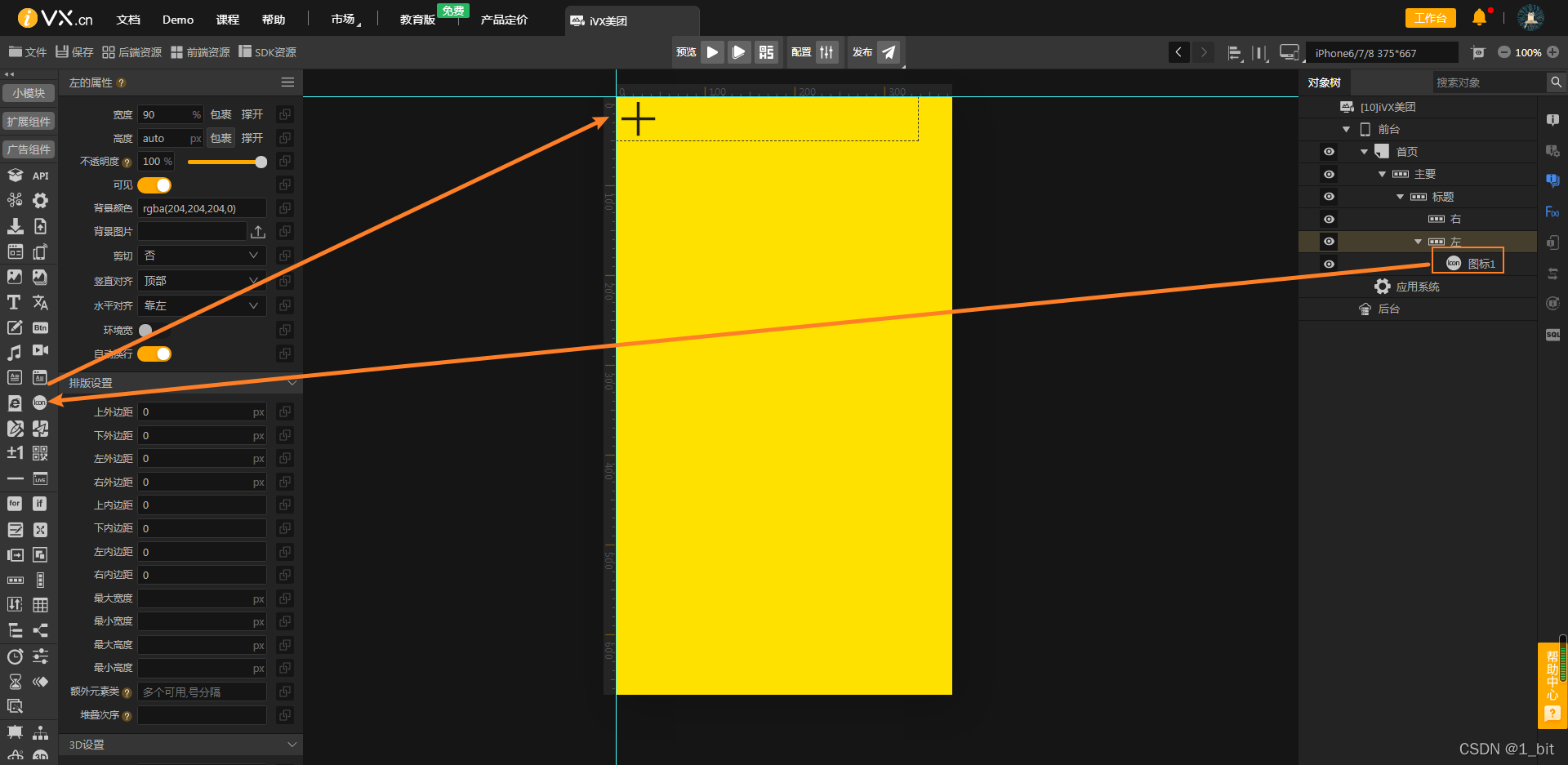Add a Text component from the T icon

(x=14, y=302)
